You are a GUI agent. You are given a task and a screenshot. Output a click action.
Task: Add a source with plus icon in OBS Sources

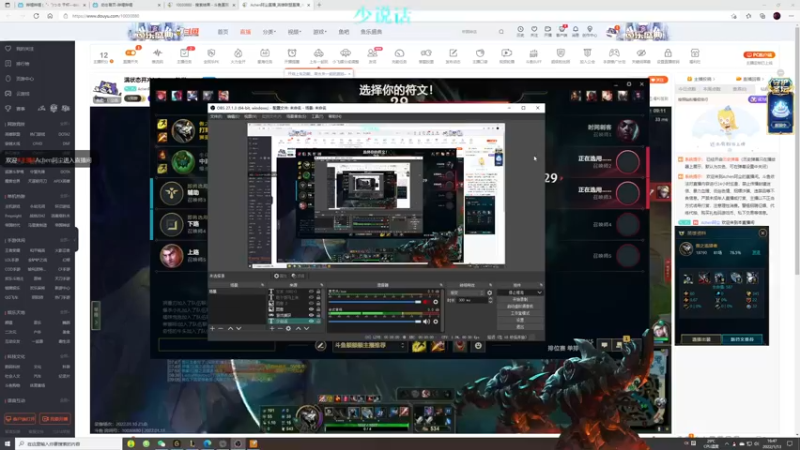tap(272, 329)
